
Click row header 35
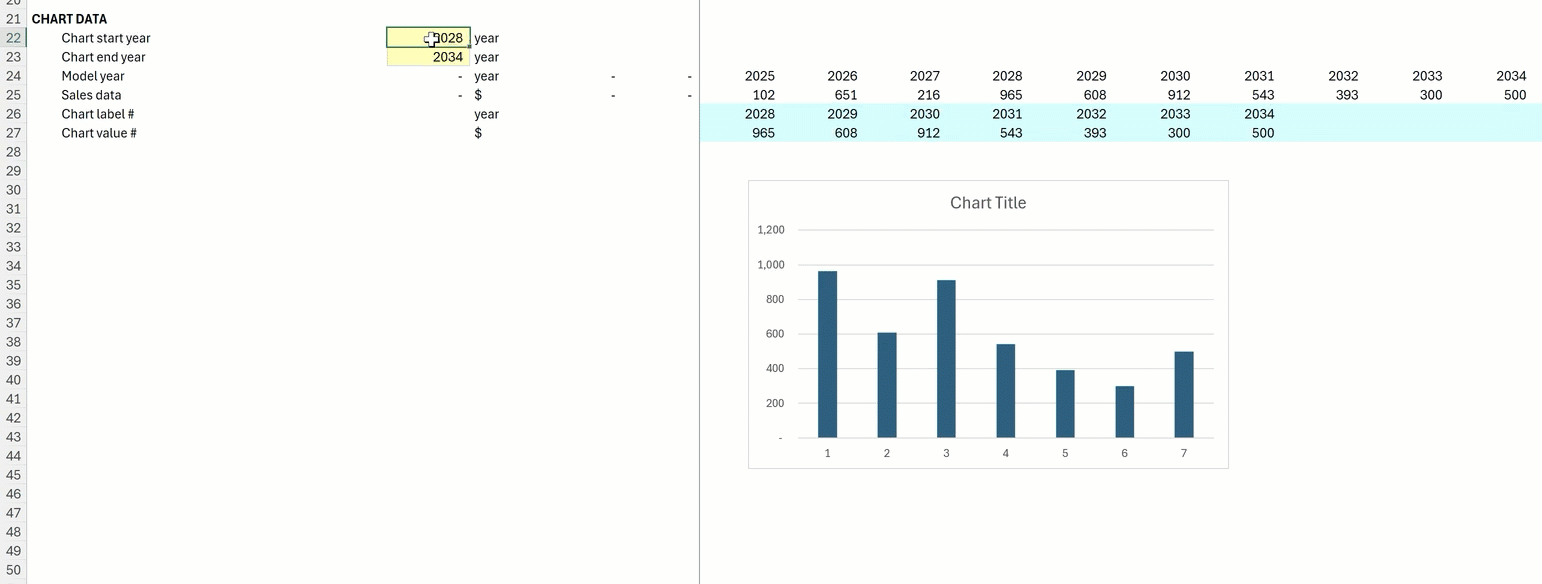(x=13, y=285)
